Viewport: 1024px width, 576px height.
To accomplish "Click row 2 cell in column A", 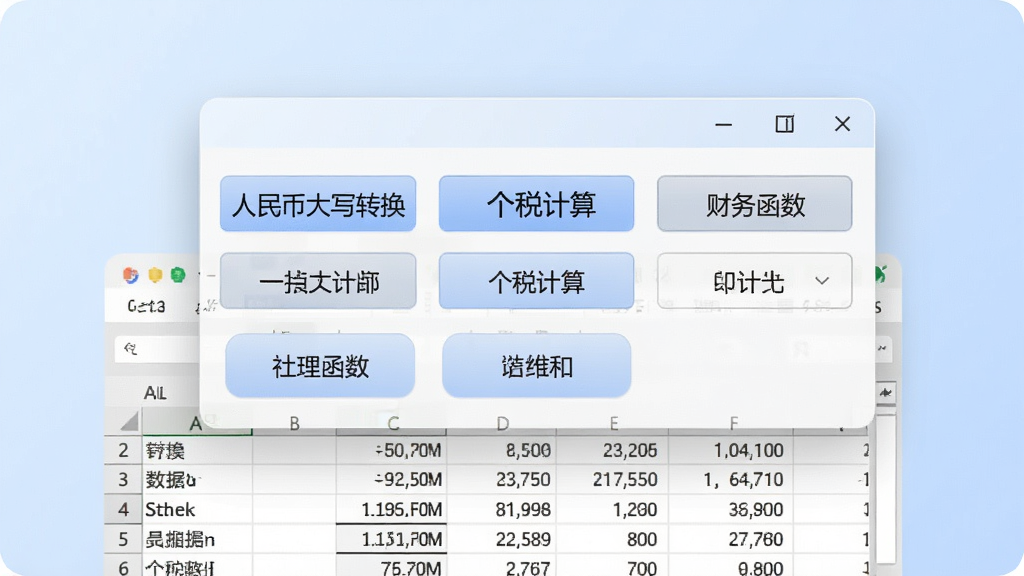I will [197, 450].
